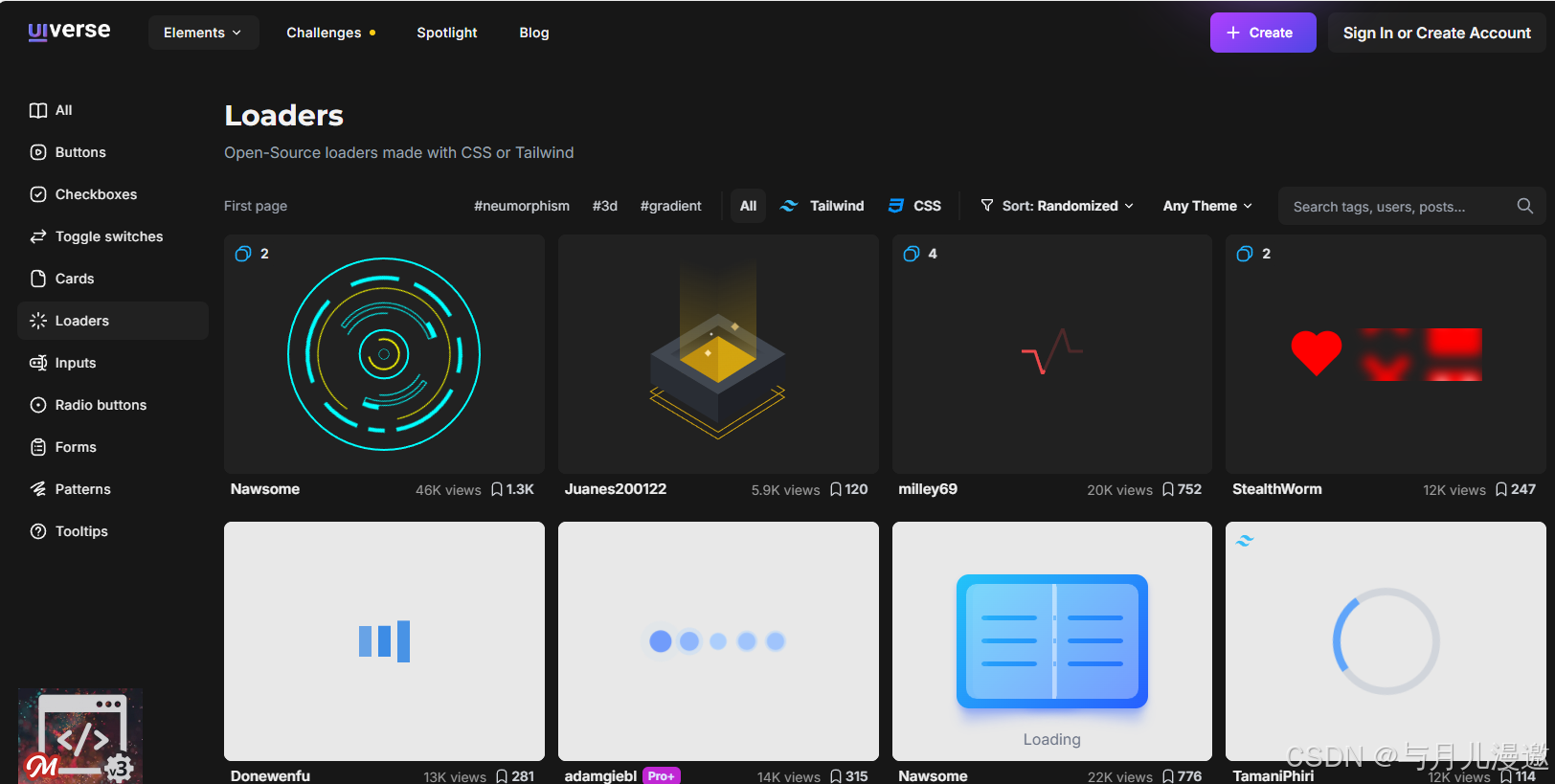Select the All category in the sidebar
Viewport: 1555px width, 784px height.
(113, 110)
